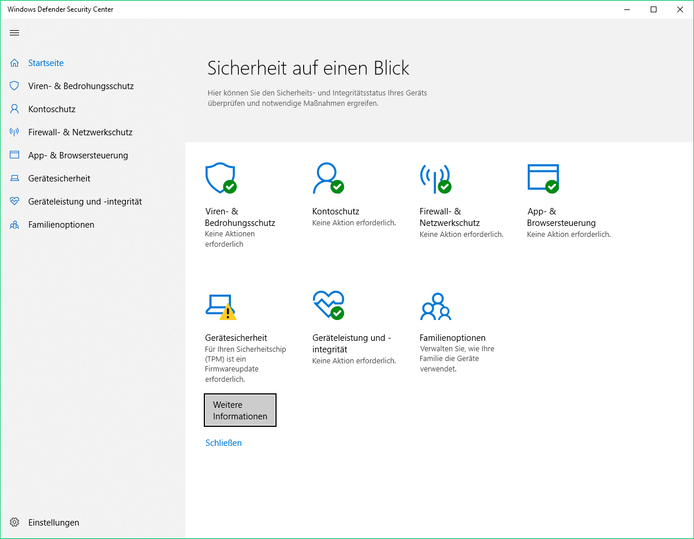Go to Startseite in the sidebar
694x539 pixels.
(x=45, y=63)
